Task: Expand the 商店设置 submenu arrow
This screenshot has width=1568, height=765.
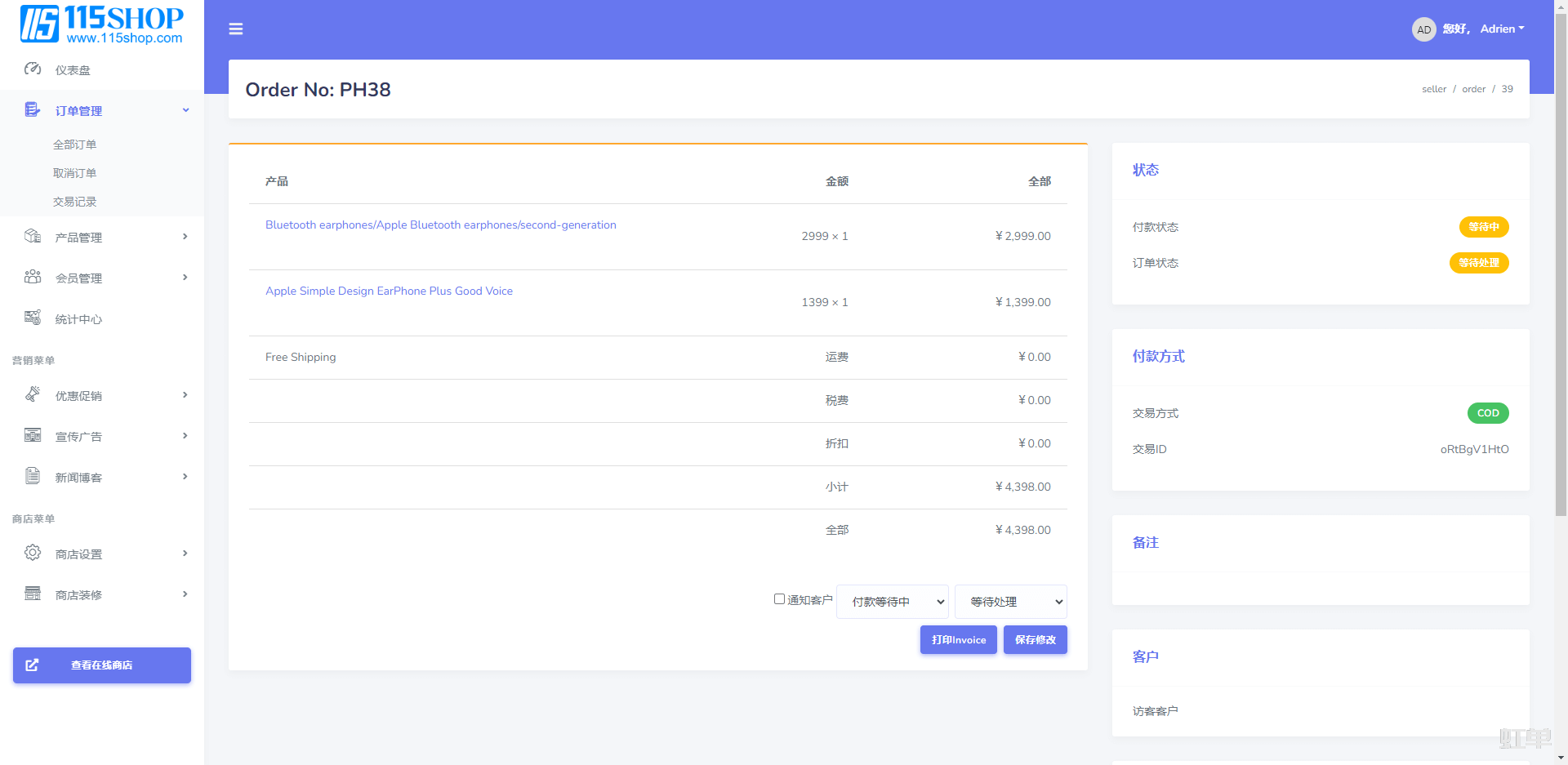Action: pyautogui.click(x=185, y=554)
